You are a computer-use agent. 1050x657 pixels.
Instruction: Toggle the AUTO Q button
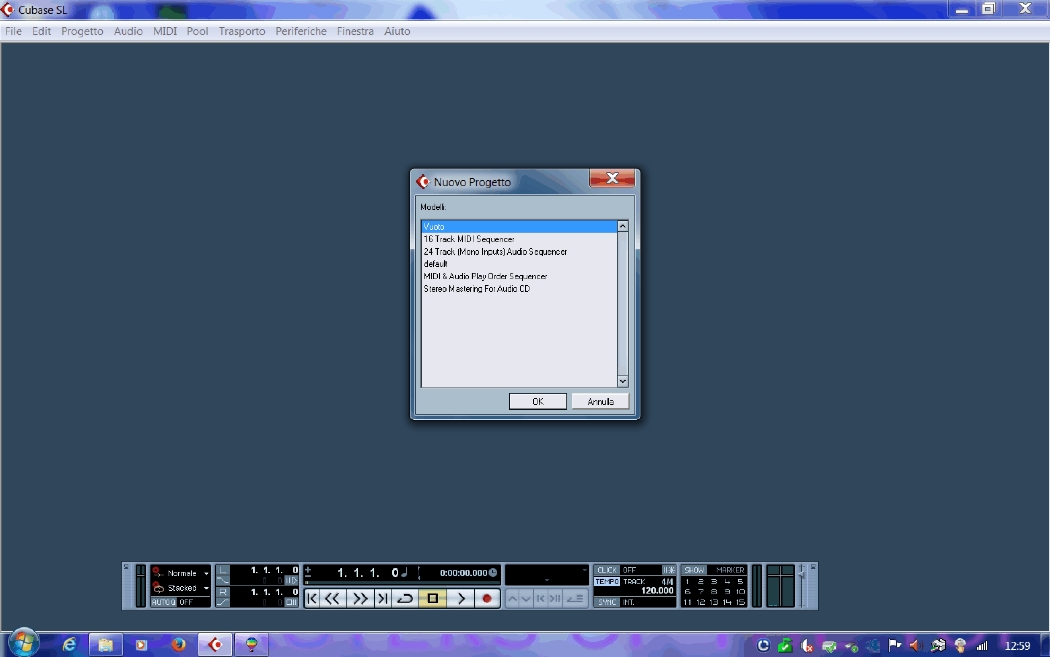pos(163,602)
